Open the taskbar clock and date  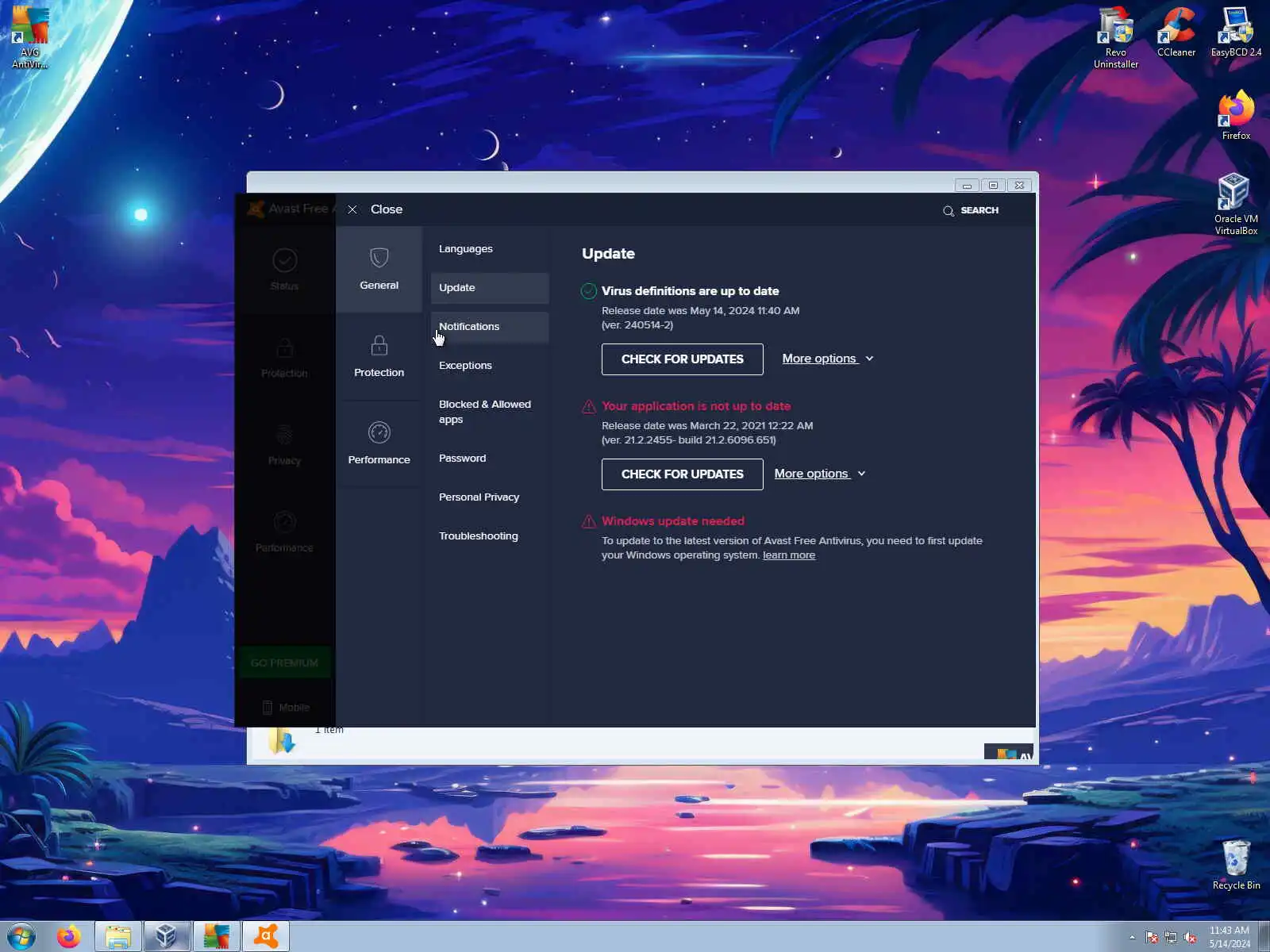tap(1230, 937)
